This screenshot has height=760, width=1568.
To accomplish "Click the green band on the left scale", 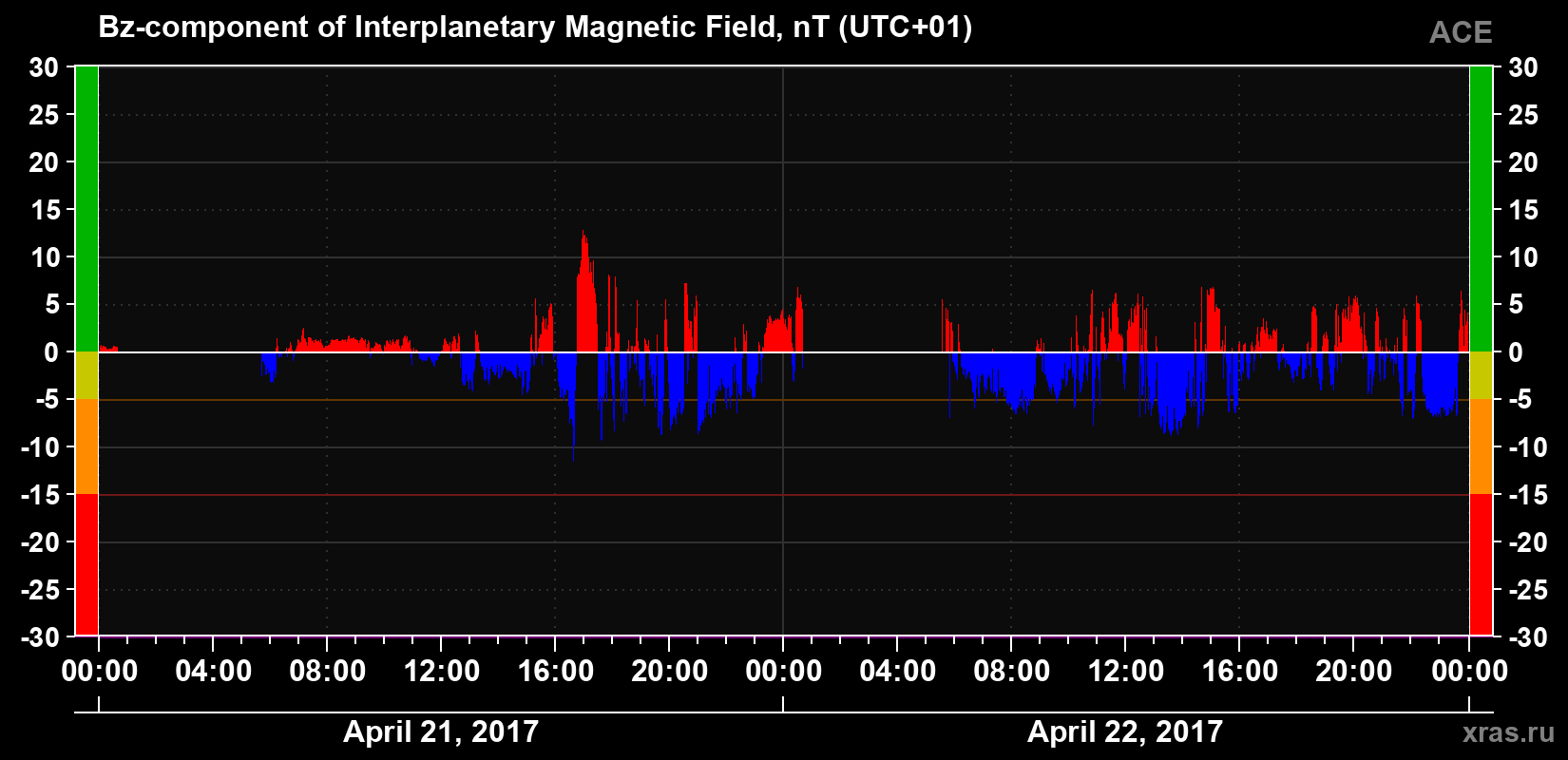I will (86, 209).
